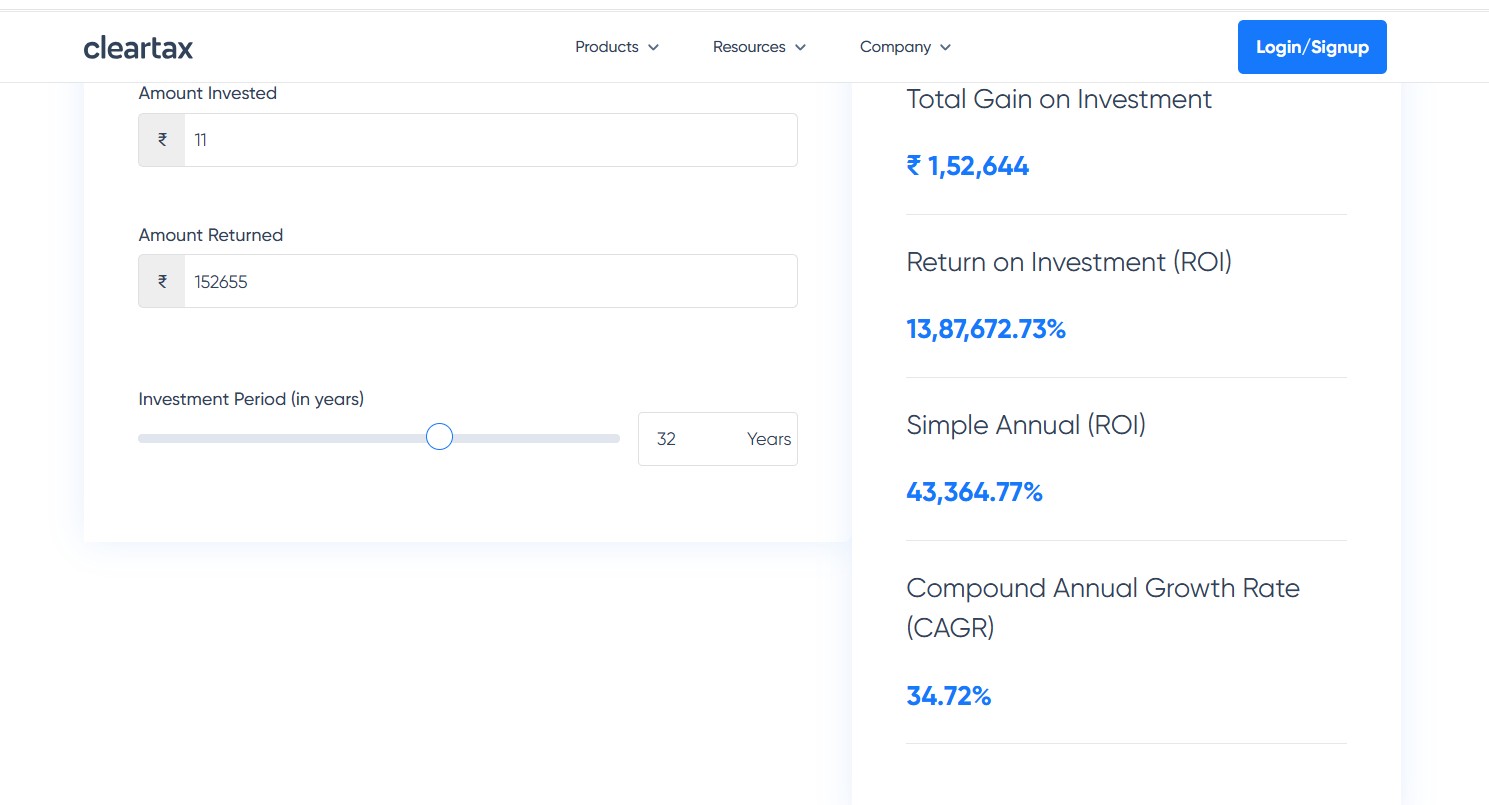Screen dimensions: 1489x805
Task: Open the Company menu
Action: (895, 47)
